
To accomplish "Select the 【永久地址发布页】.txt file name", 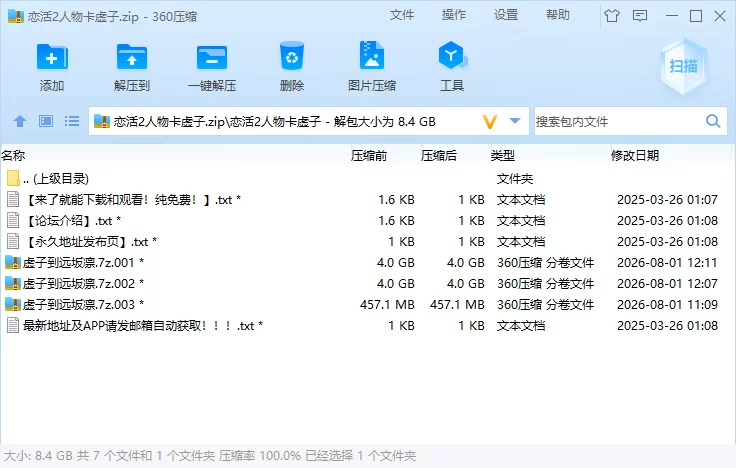I will [90, 242].
